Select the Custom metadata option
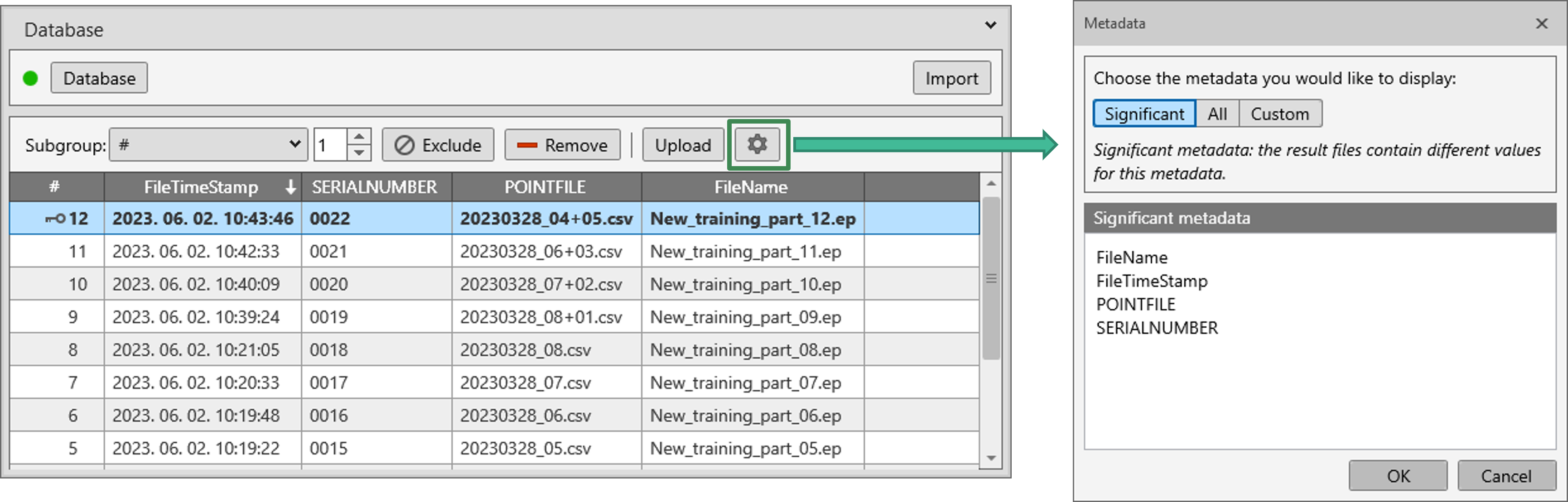1568x502 pixels. click(1280, 114)
